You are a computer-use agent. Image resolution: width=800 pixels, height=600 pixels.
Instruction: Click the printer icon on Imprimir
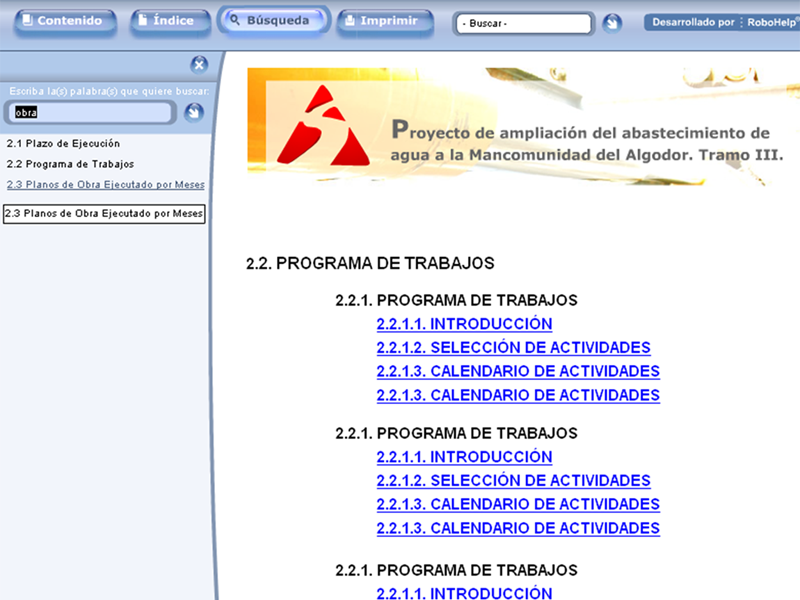tap(349, 20)
